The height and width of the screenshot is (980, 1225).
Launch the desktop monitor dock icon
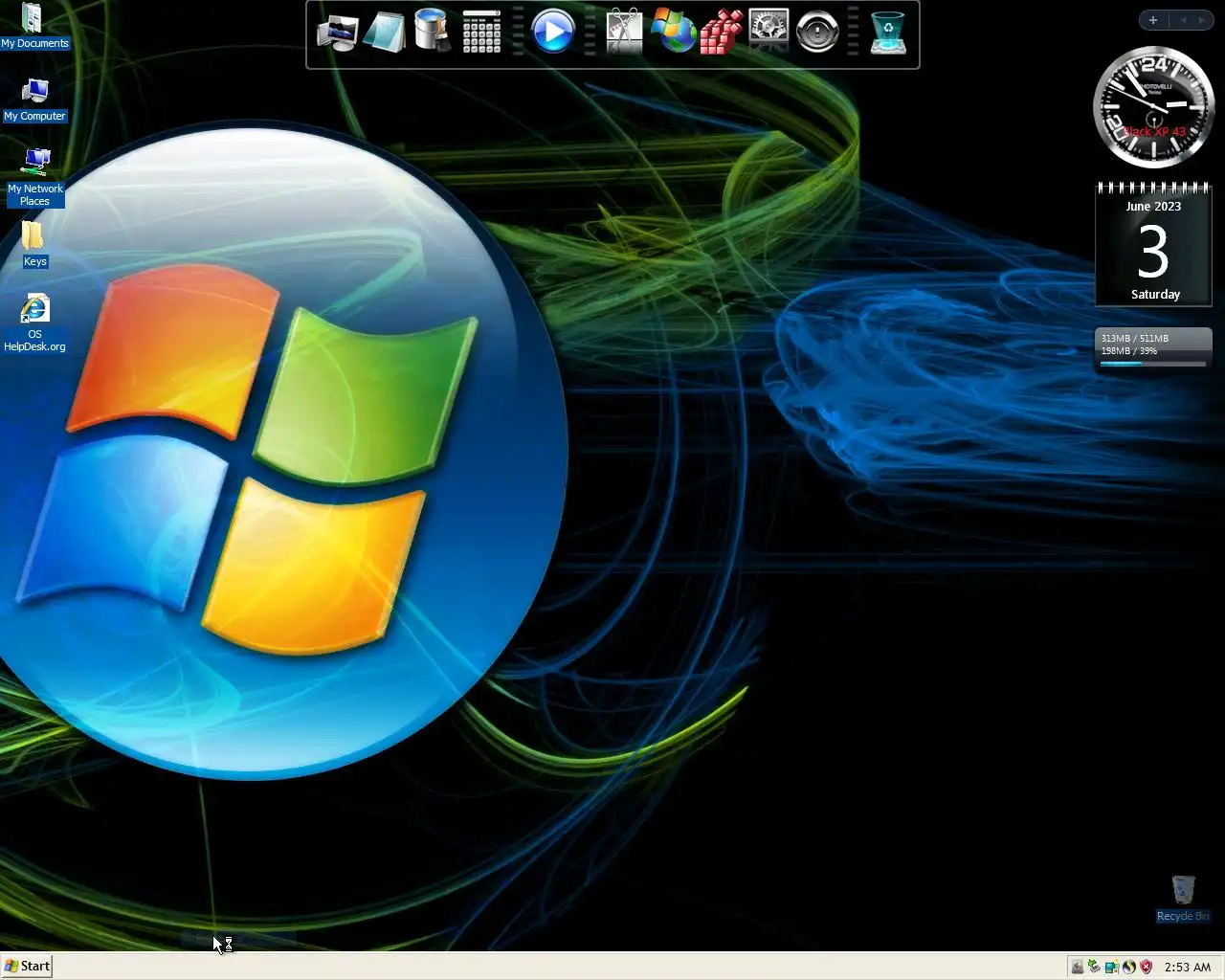[x=337, y=33]
